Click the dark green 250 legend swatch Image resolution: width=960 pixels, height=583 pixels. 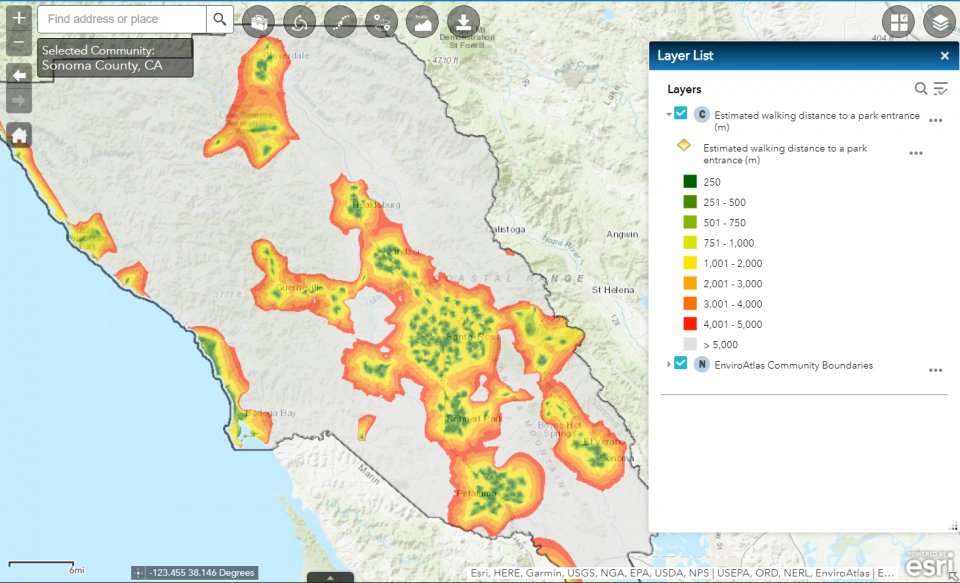[x=689, y=182]
